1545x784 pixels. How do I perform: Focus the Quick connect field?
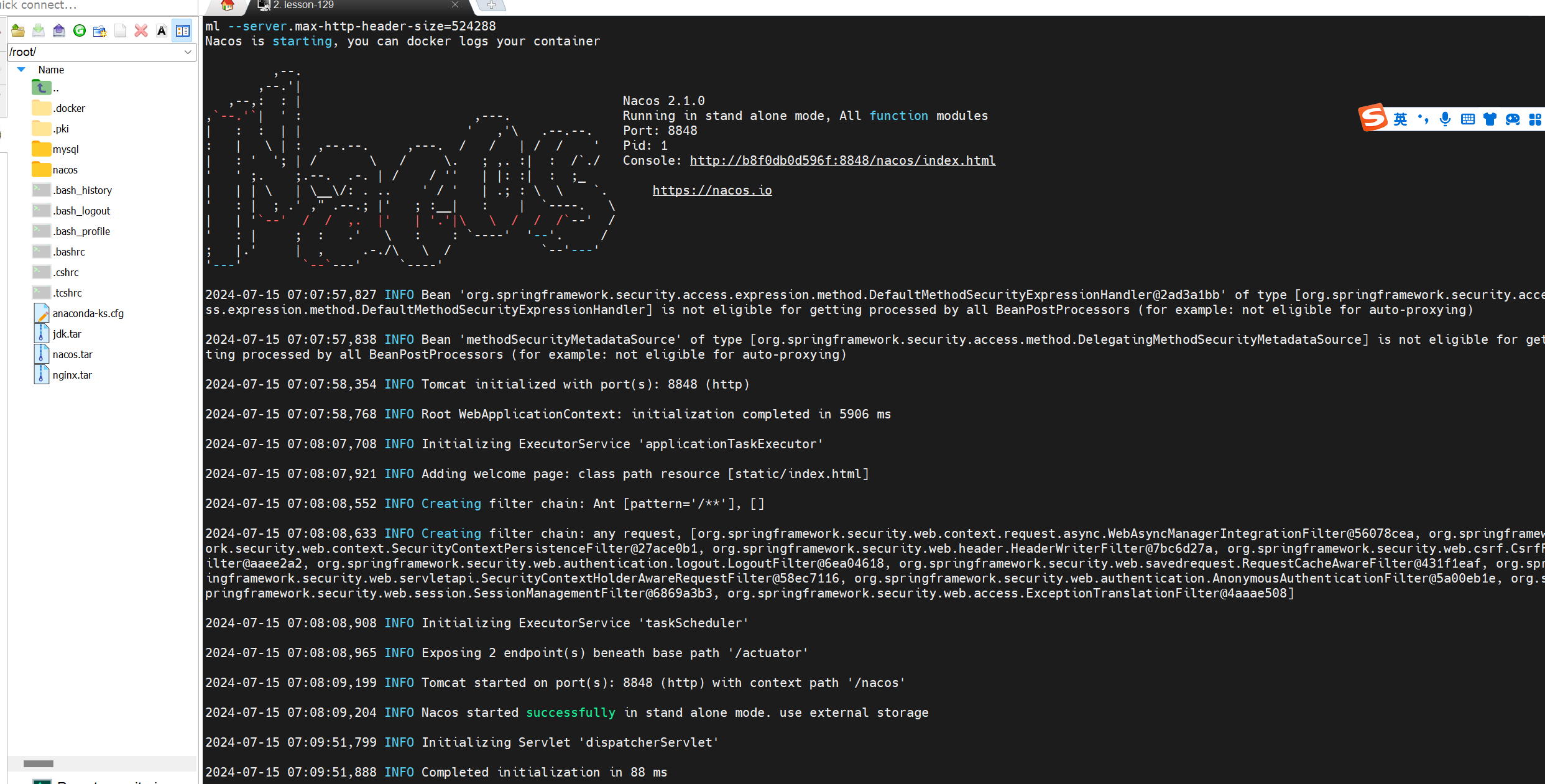pyautogui.click(x=98, y=6)
